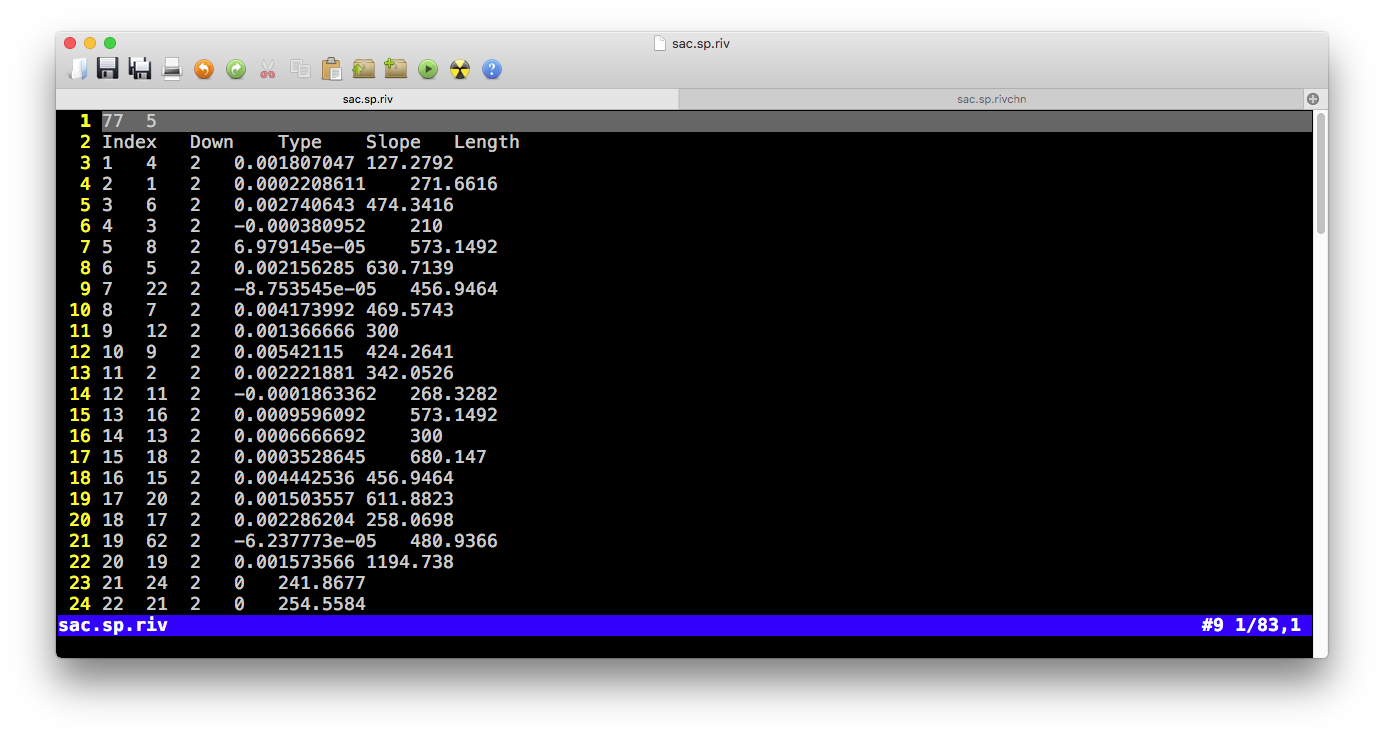The image size is (1384, 738).
Task: Print the document
Action: [172, 69]
